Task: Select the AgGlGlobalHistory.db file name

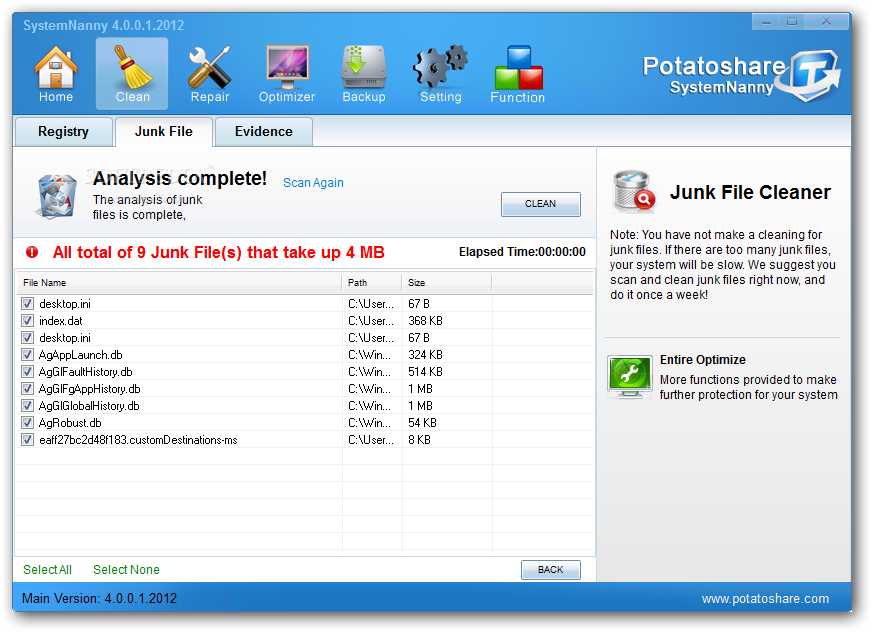Action: pyautogui.click(x=89, y=406)
